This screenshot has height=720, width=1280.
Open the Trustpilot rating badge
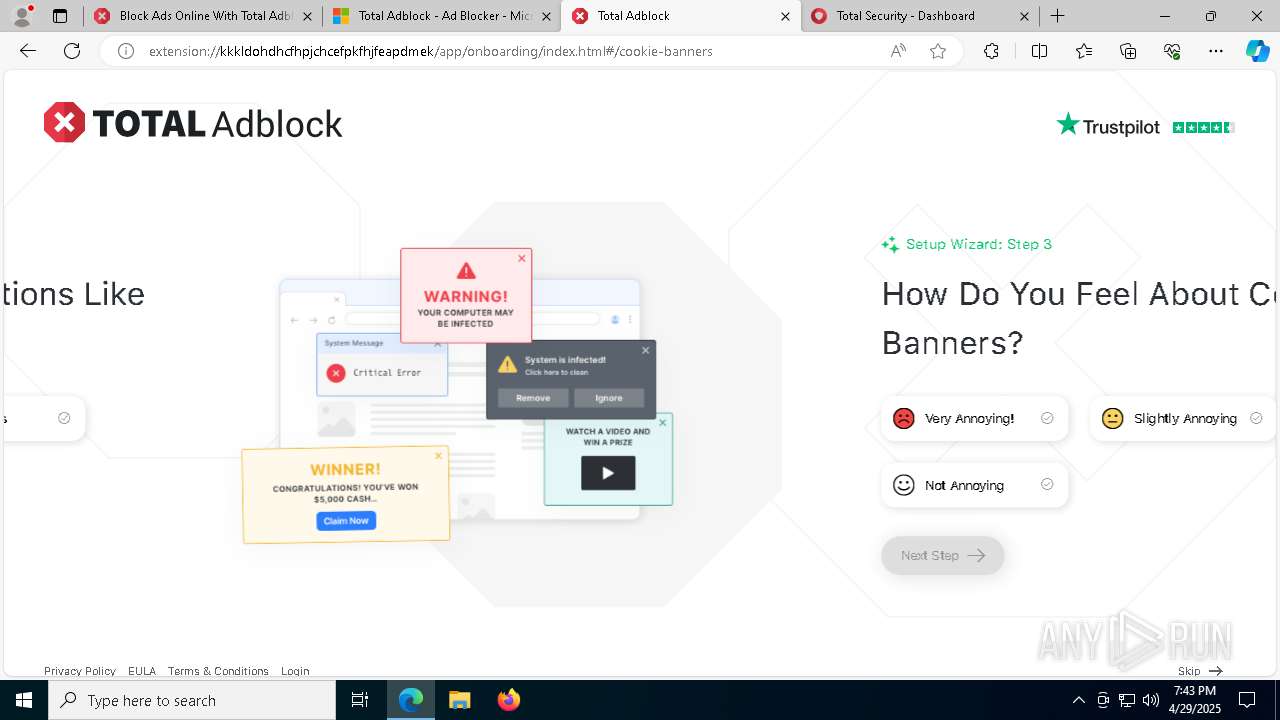(1146, 126)
